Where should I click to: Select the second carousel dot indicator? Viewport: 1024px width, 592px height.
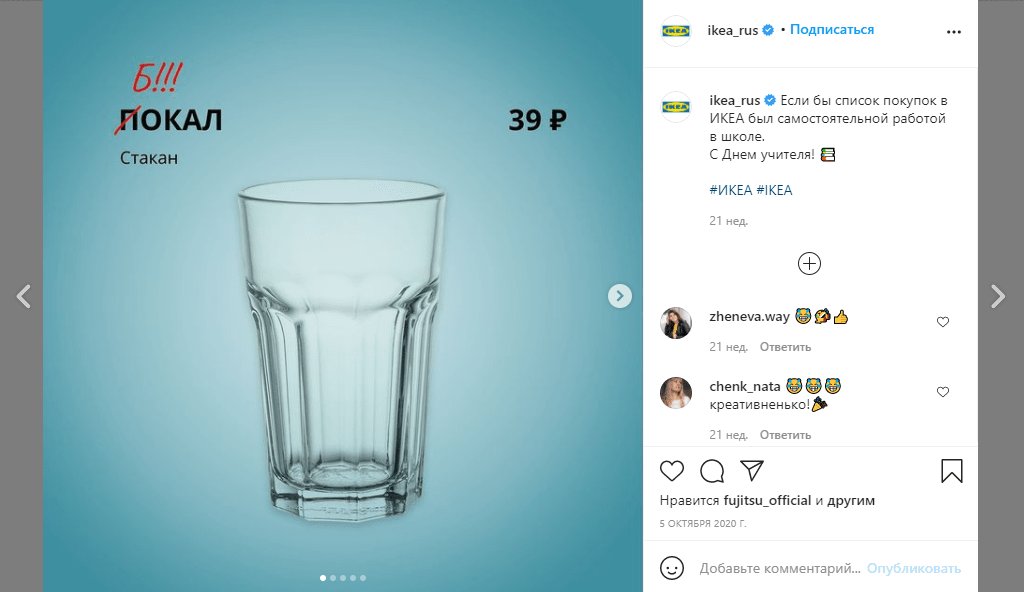tap(332, 578)
